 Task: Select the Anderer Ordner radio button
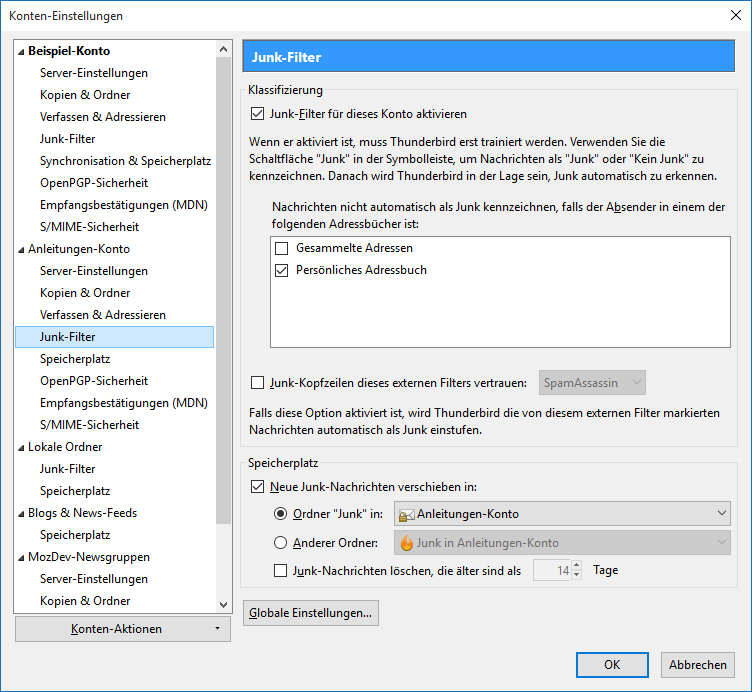point(280,543)
